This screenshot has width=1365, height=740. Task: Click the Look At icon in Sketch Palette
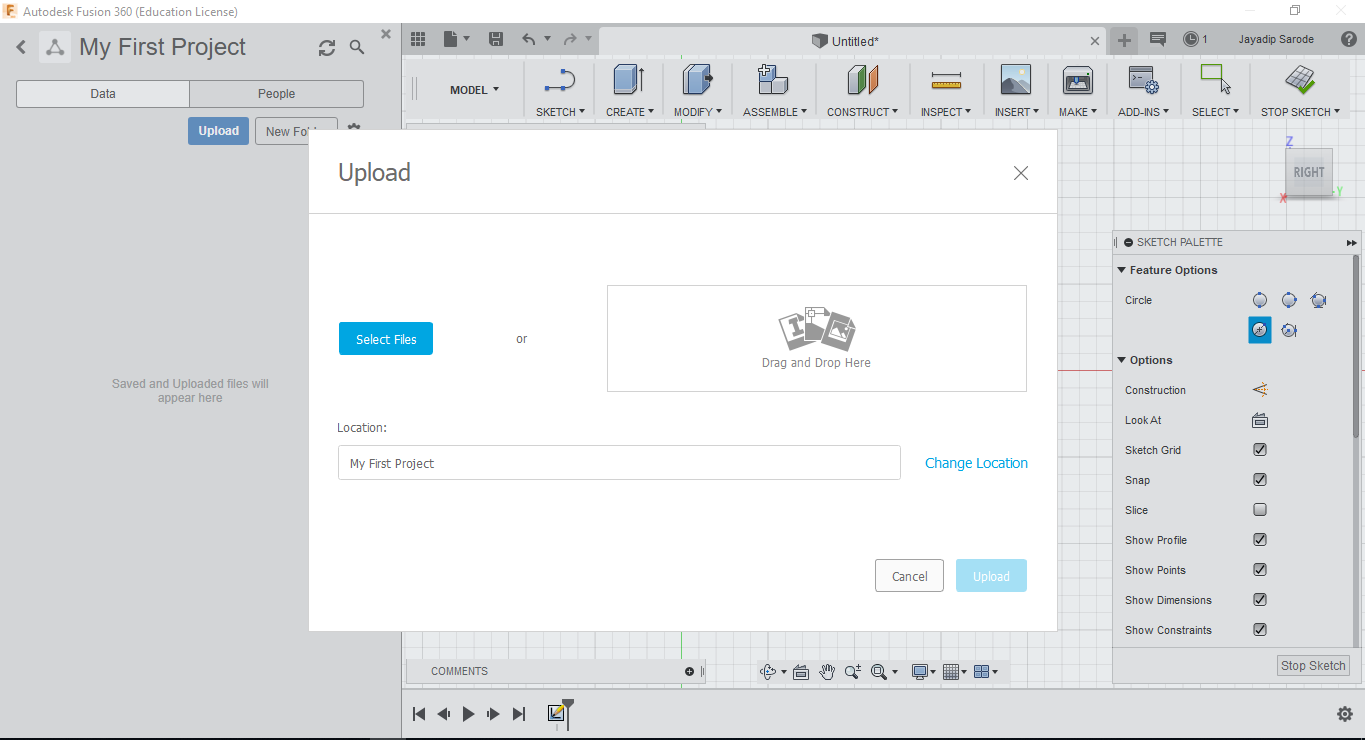(1260, 420)
